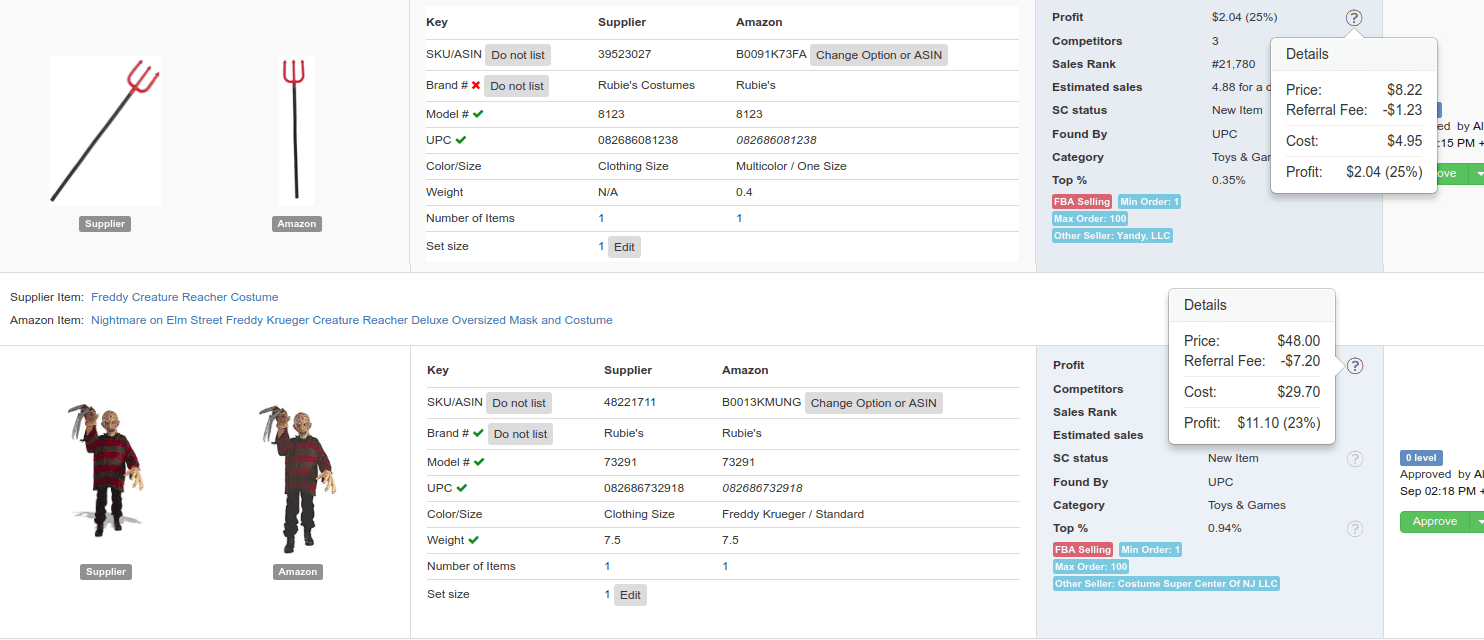The image size is (1484, 640).
Task: Click the FBA Selling tag in the pitchfork panel
Action: pos(1083,202)
